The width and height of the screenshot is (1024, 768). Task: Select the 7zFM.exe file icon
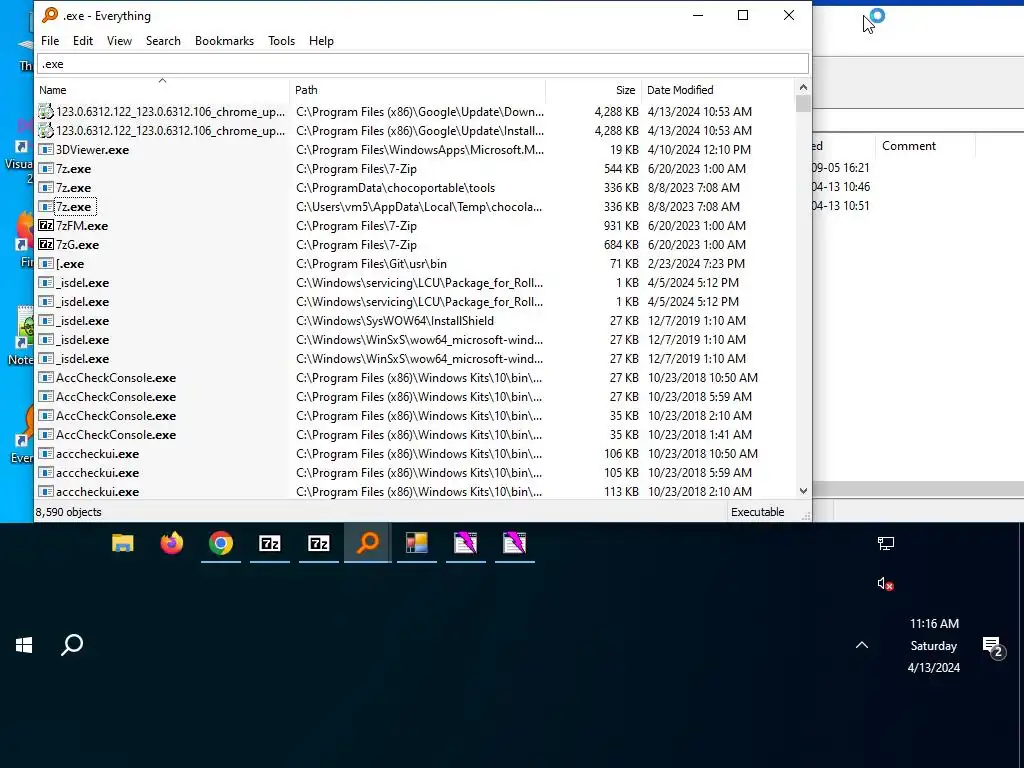46,226
